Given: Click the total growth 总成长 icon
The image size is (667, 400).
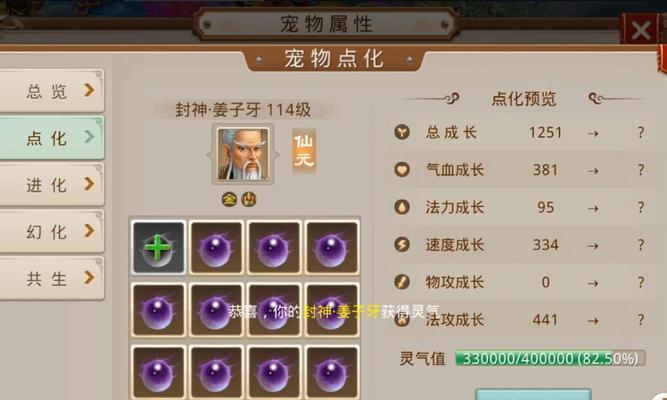Looking at the screenshot, I should tap(402, 132).
